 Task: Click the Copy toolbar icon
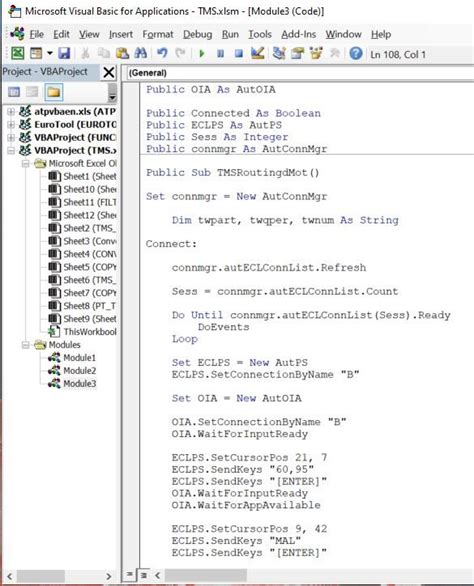[104, 53]
